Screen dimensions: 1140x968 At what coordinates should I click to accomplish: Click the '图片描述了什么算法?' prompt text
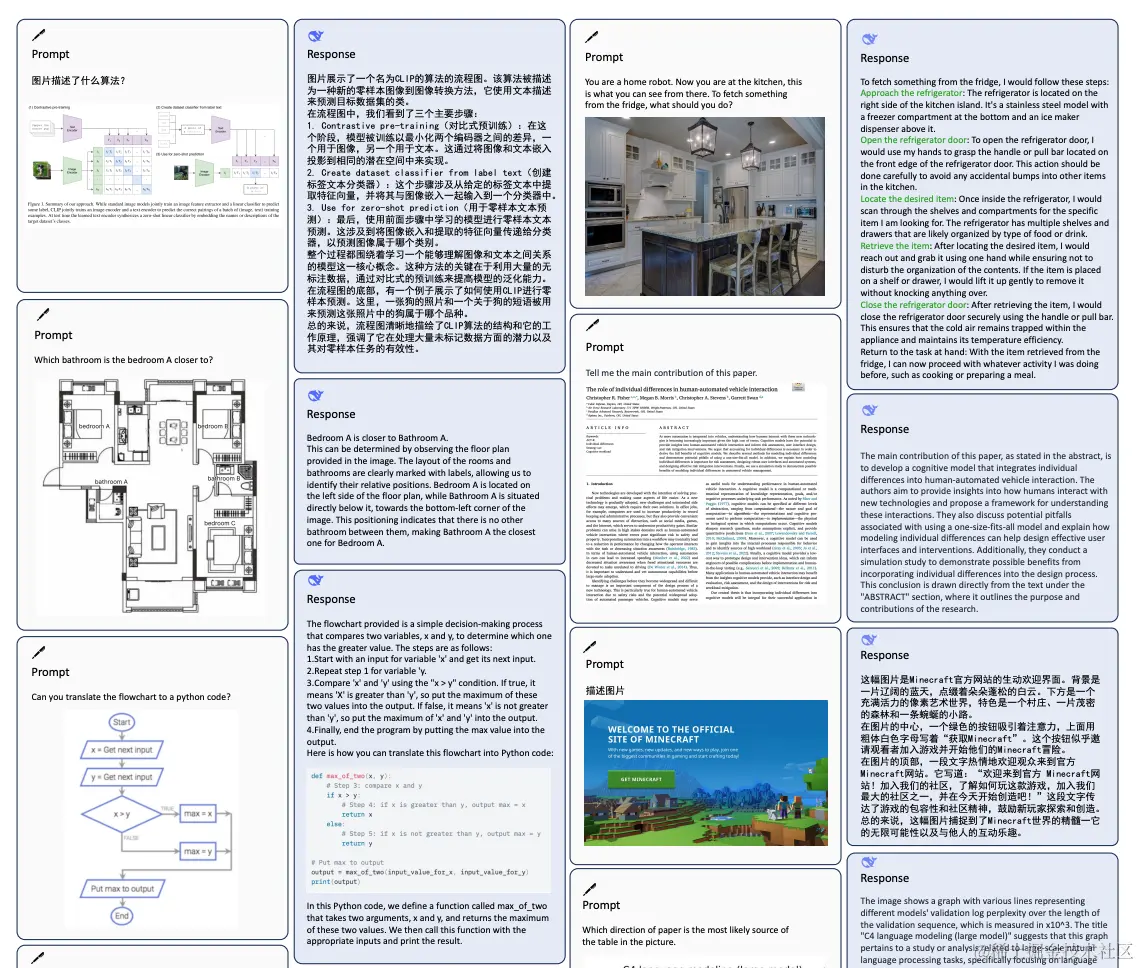tap(79, 80)
